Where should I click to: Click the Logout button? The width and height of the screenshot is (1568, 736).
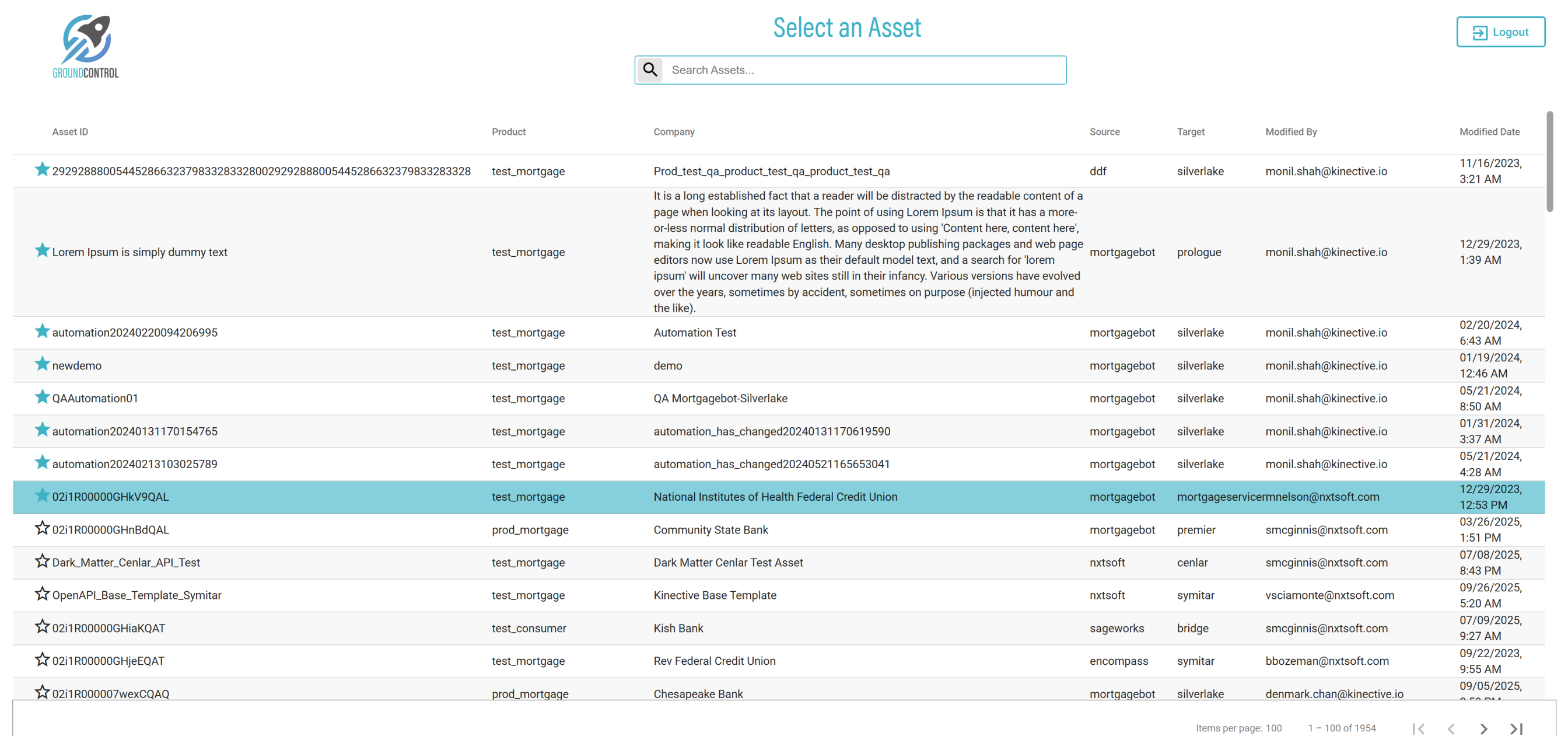click(x=1500, y=32)
